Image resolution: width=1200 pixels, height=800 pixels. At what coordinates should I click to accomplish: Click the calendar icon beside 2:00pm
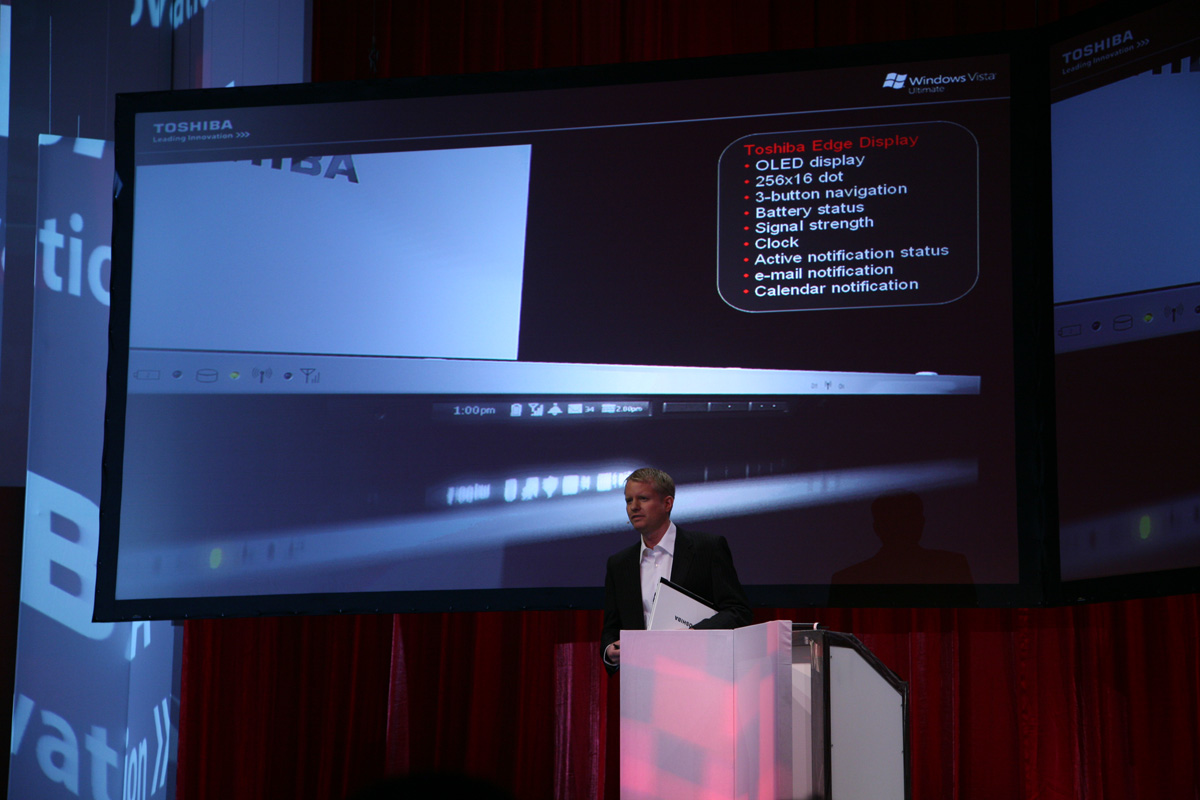click(608, 409)
